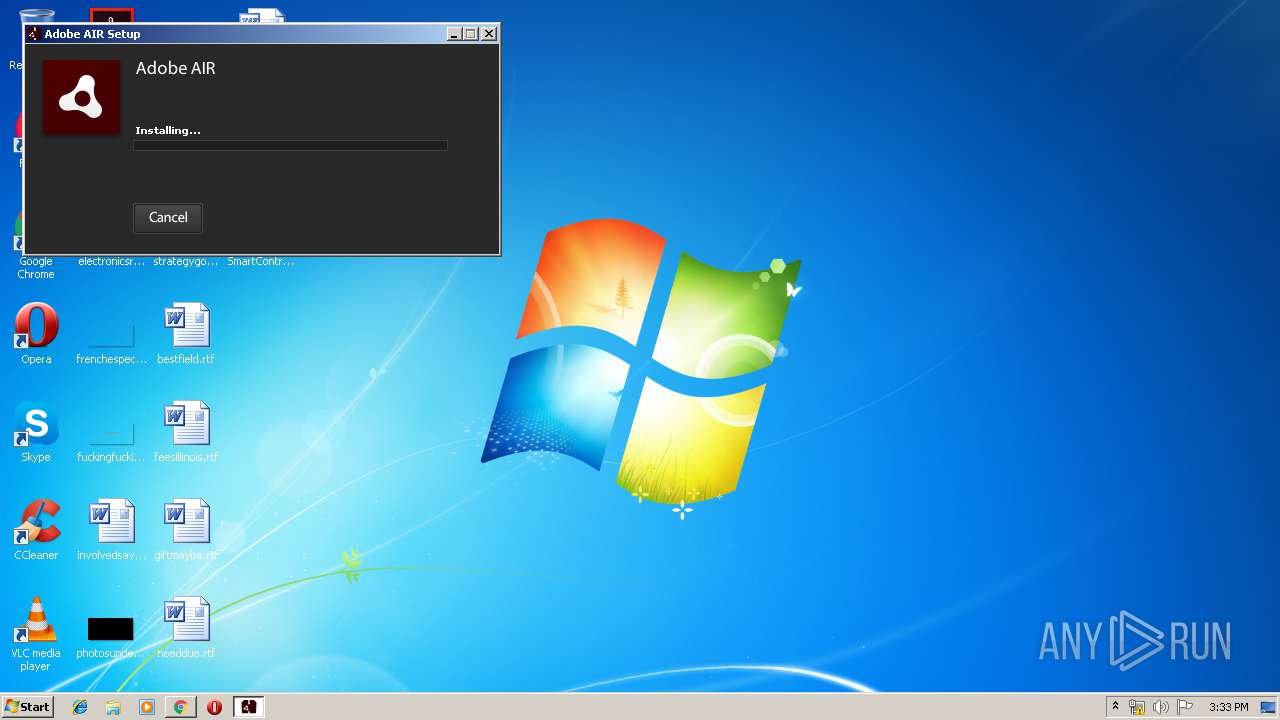1280x720 pixels.
Task: Open the clock showing 3:33 PM
Action: 1228,707
